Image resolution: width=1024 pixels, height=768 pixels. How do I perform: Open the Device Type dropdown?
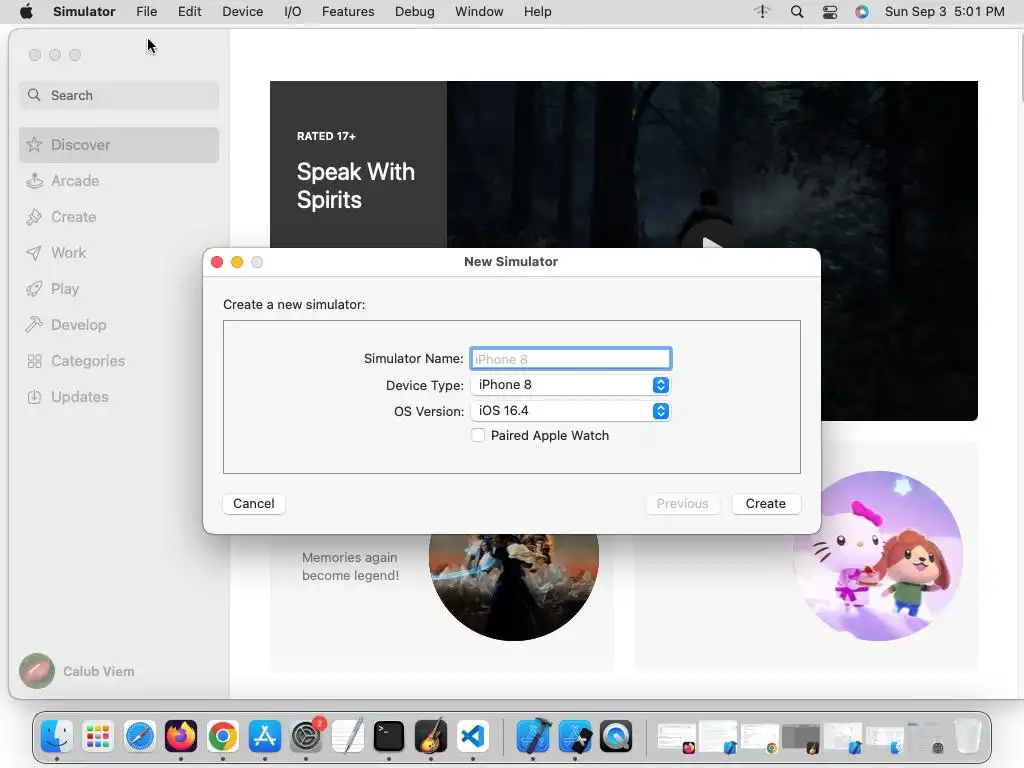571,385
